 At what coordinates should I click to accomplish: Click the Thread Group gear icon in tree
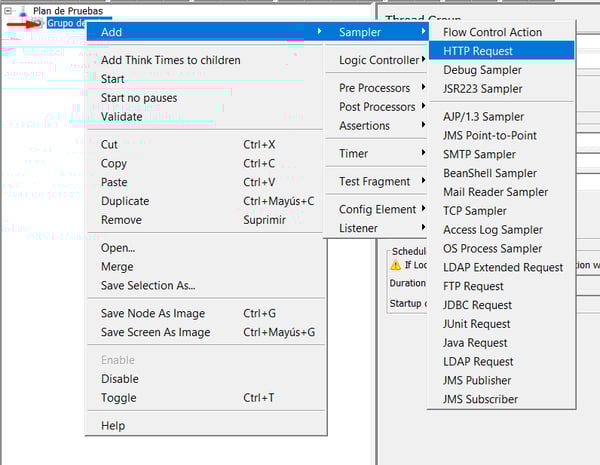38,23
